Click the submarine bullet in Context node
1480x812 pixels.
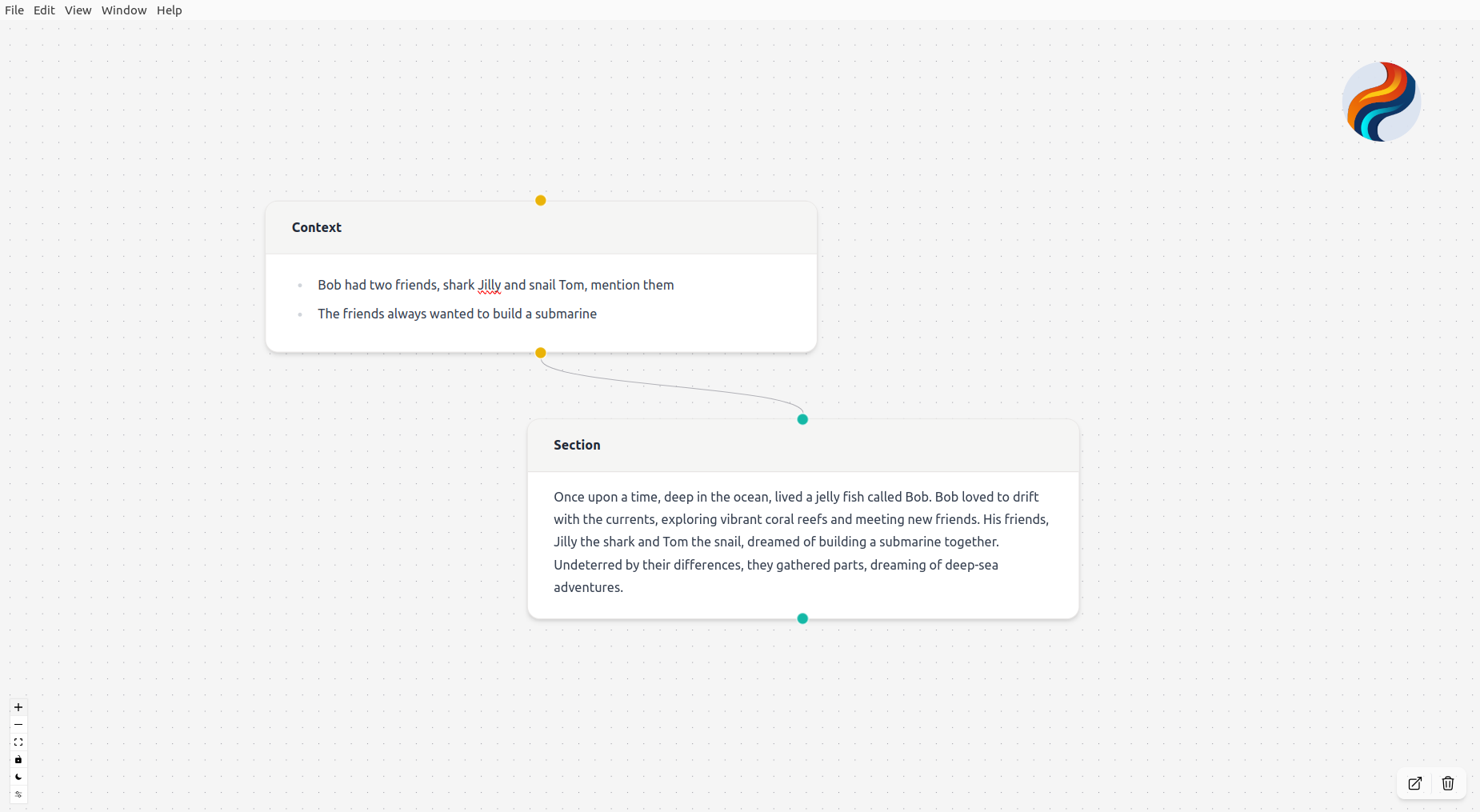pos(457,314)
